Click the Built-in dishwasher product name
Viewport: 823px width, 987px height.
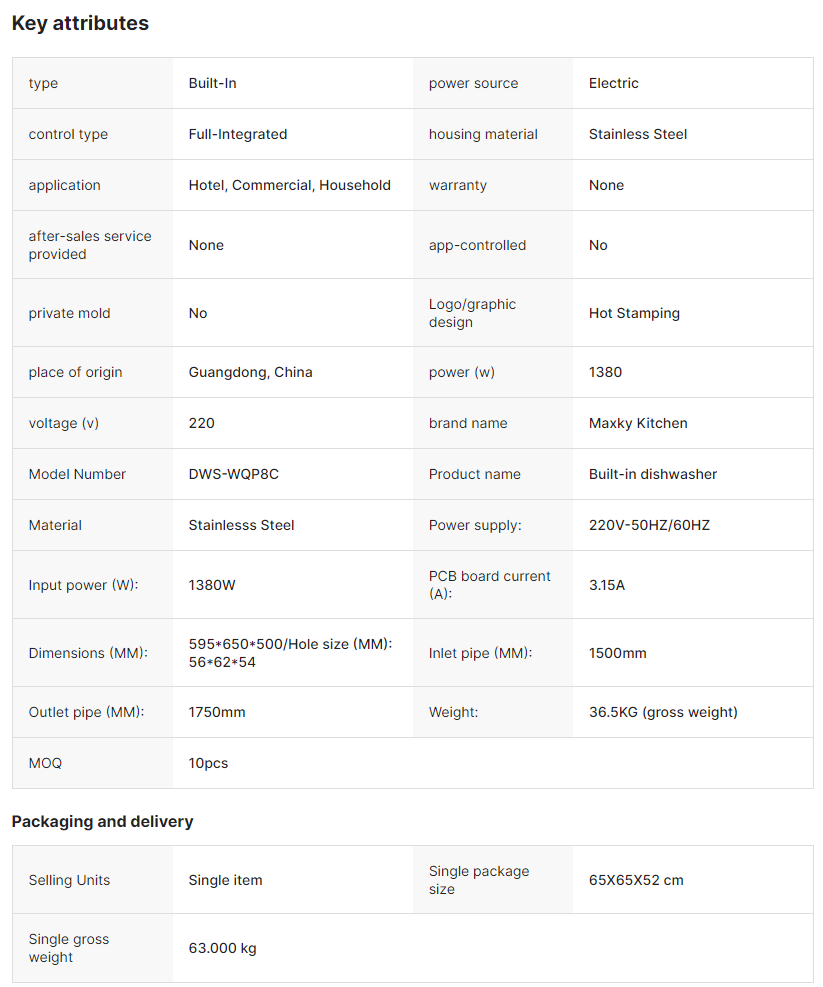[x=652, y=474]
